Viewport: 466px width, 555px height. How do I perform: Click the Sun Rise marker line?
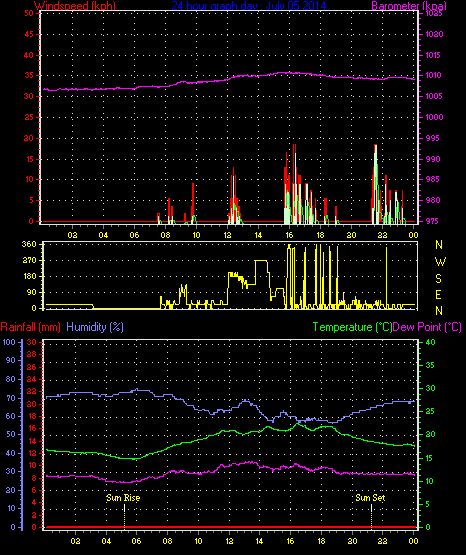(x=124, y=517)
